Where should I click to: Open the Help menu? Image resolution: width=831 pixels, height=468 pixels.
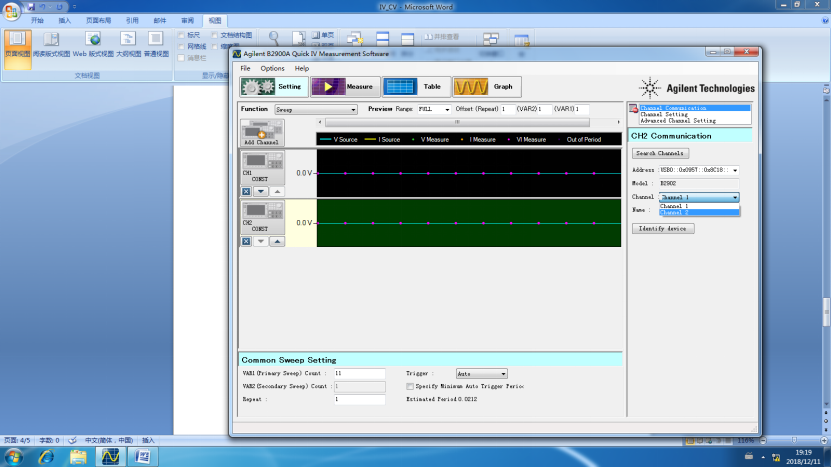tap(302, 68)
